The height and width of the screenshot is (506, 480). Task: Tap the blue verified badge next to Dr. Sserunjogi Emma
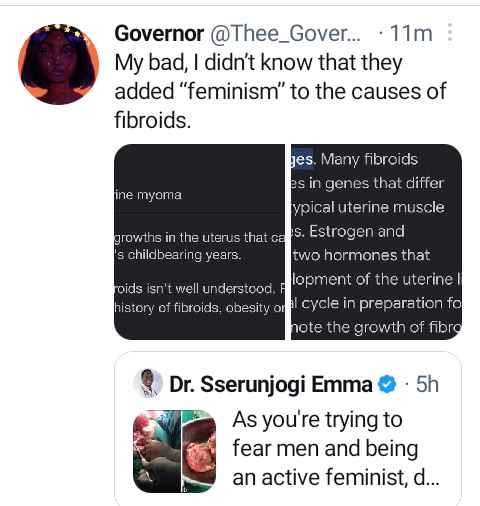pos(386,384)
